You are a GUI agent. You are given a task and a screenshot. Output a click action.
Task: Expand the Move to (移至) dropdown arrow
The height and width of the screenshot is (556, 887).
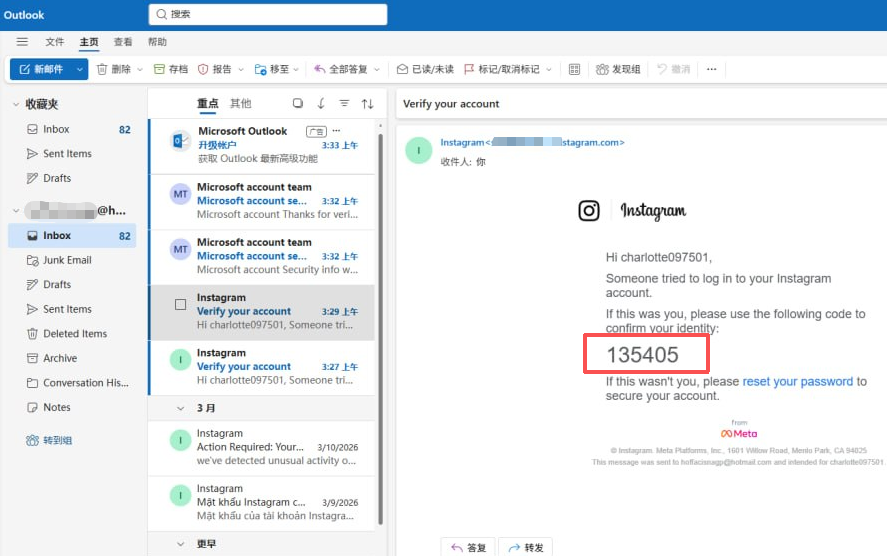click(x=296, y=70)
